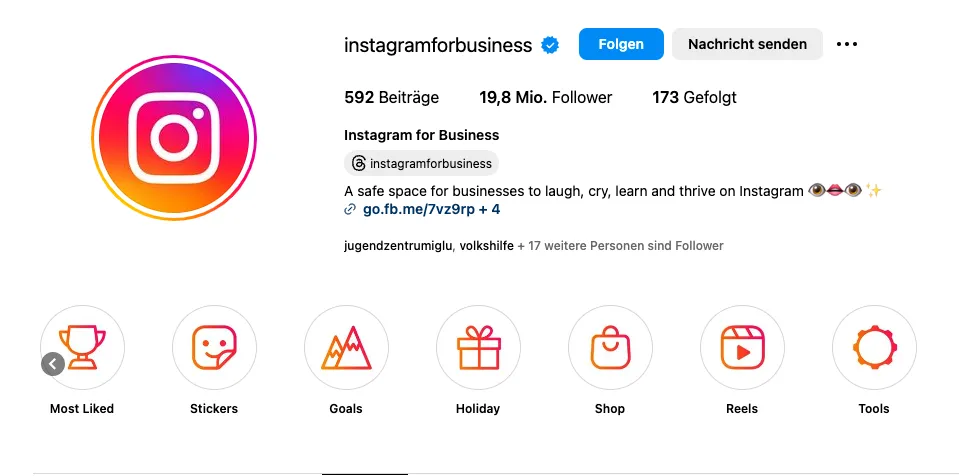Open the Reels highlight icon
The width and height of the screenshot is (959, 476).
click(742, 348)
